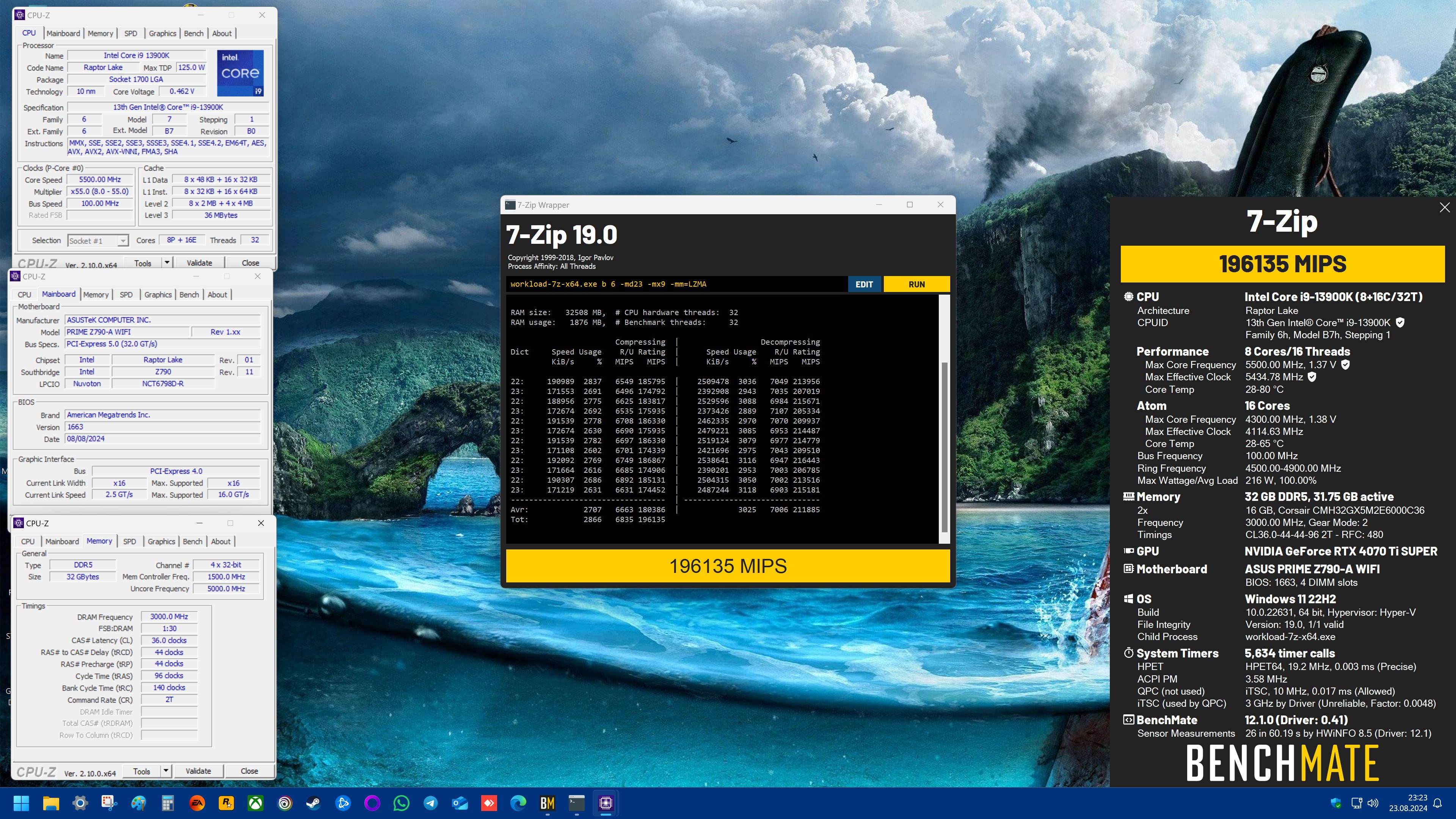1456x819 pixels.
Task: Click Validate in the top CPU-Z window
Action: 199,263
